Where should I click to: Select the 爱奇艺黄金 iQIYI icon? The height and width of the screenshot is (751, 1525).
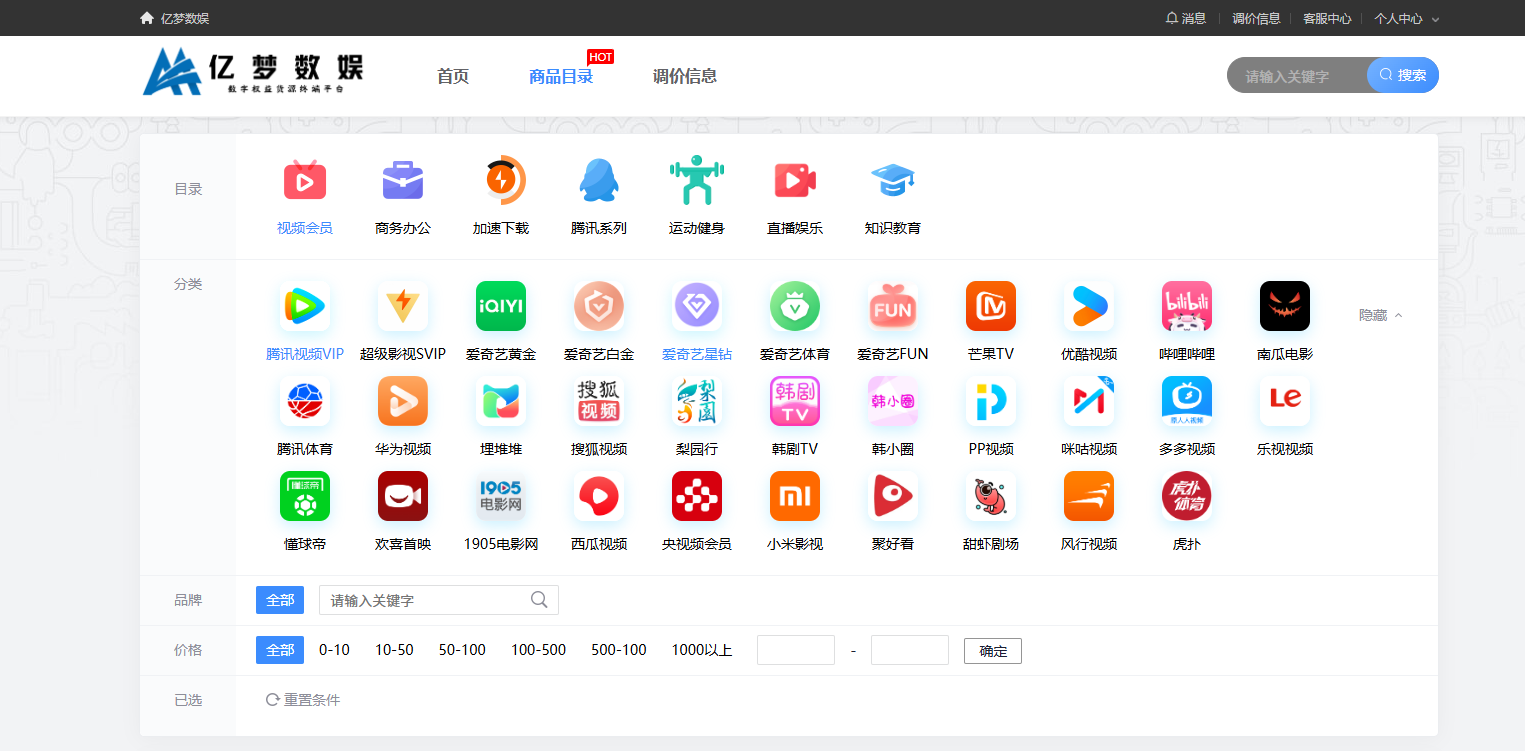(x=501, y=306)
